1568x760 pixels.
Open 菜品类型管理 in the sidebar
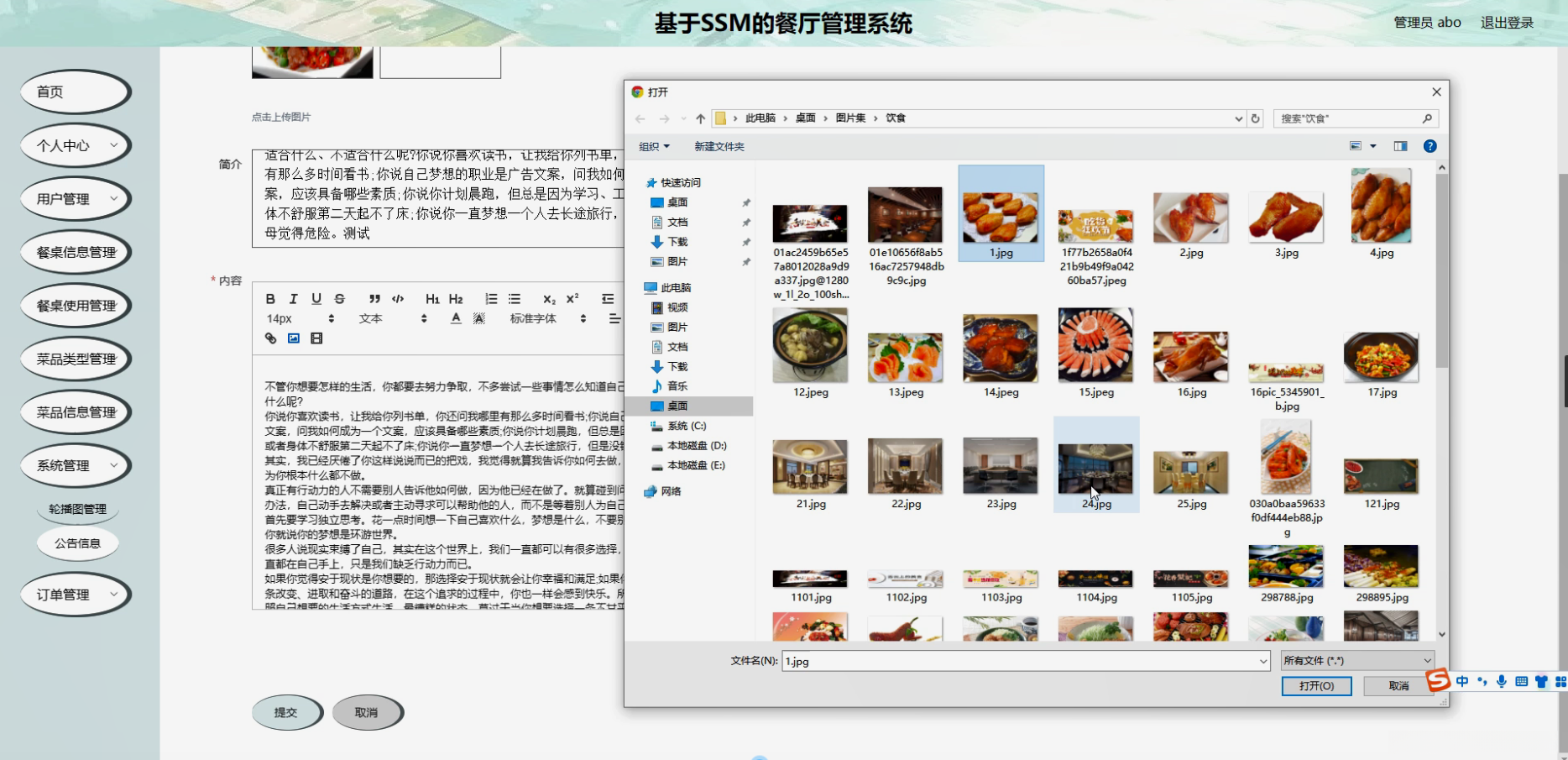pyautogui.click(x=76, y=359)
